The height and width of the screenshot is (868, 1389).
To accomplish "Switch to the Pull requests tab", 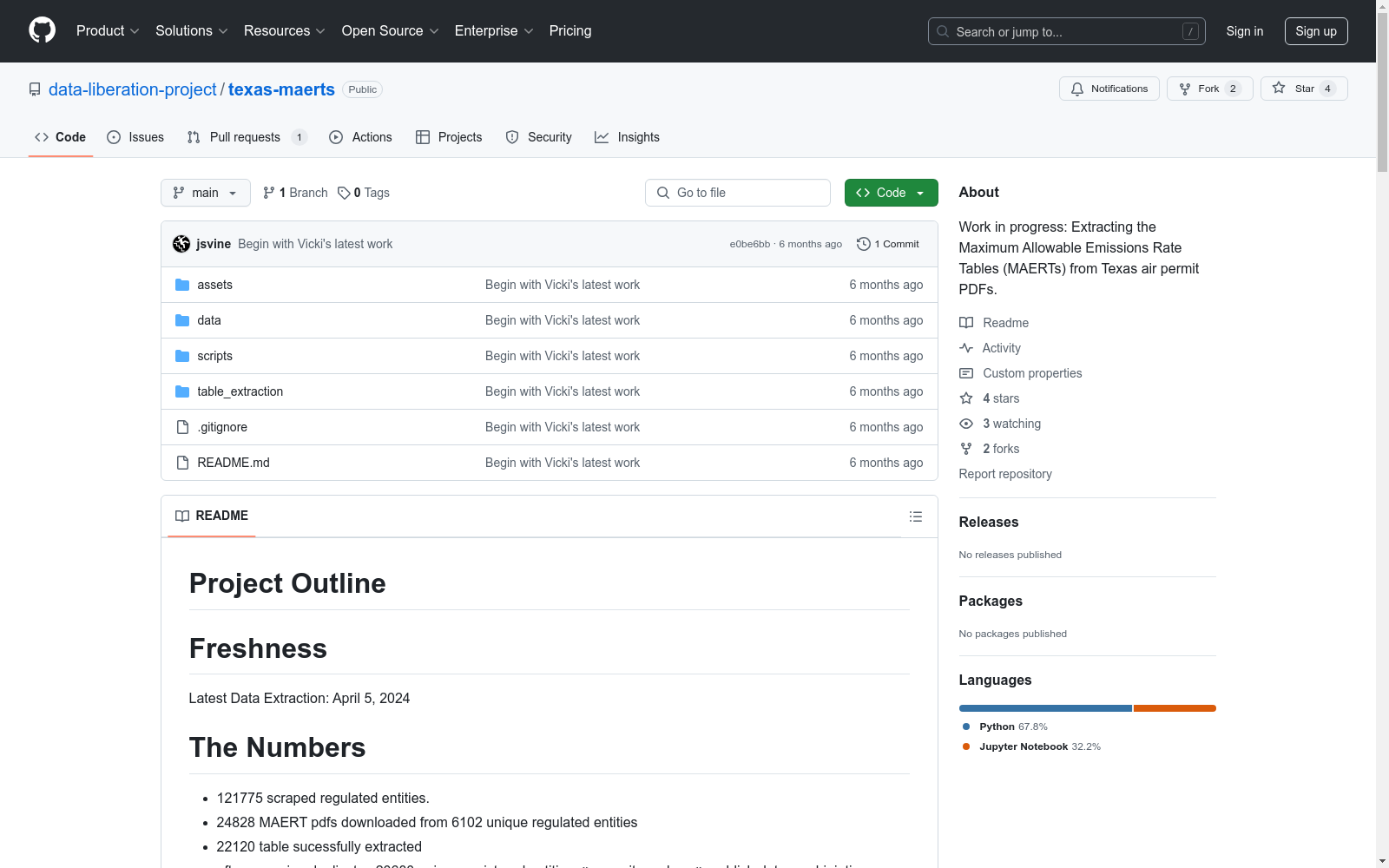I will 247,137.
